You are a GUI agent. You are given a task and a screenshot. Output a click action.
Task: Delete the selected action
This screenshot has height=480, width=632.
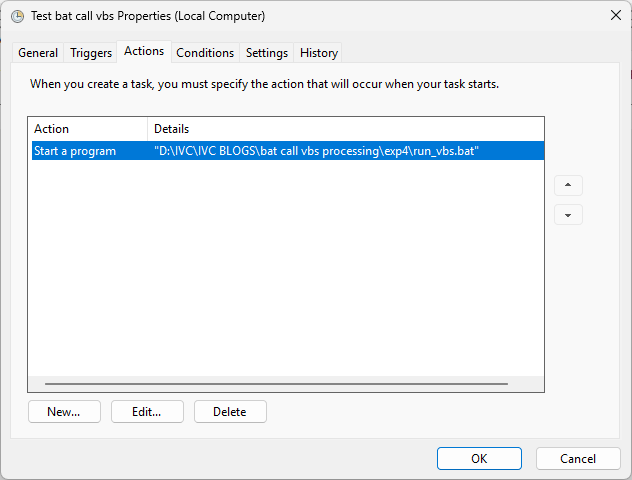(x=230, y=412)
